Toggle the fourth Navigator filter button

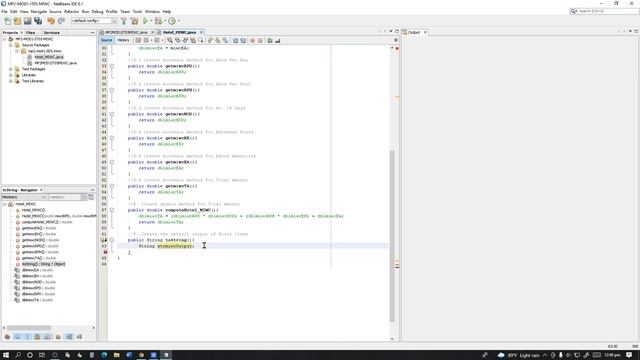coord(38,337)
